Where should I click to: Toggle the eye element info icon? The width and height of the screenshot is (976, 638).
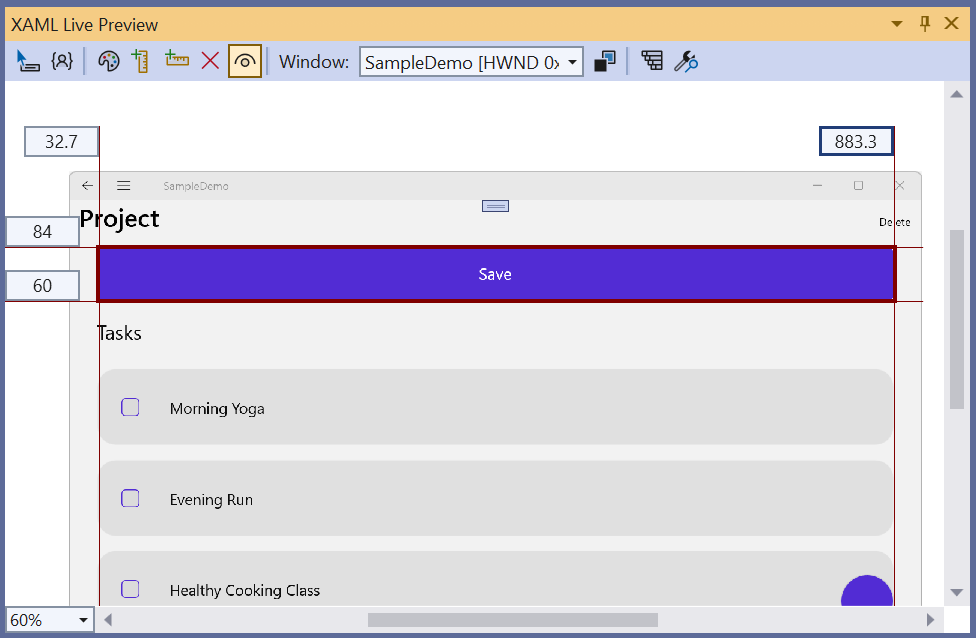(245, 62)
